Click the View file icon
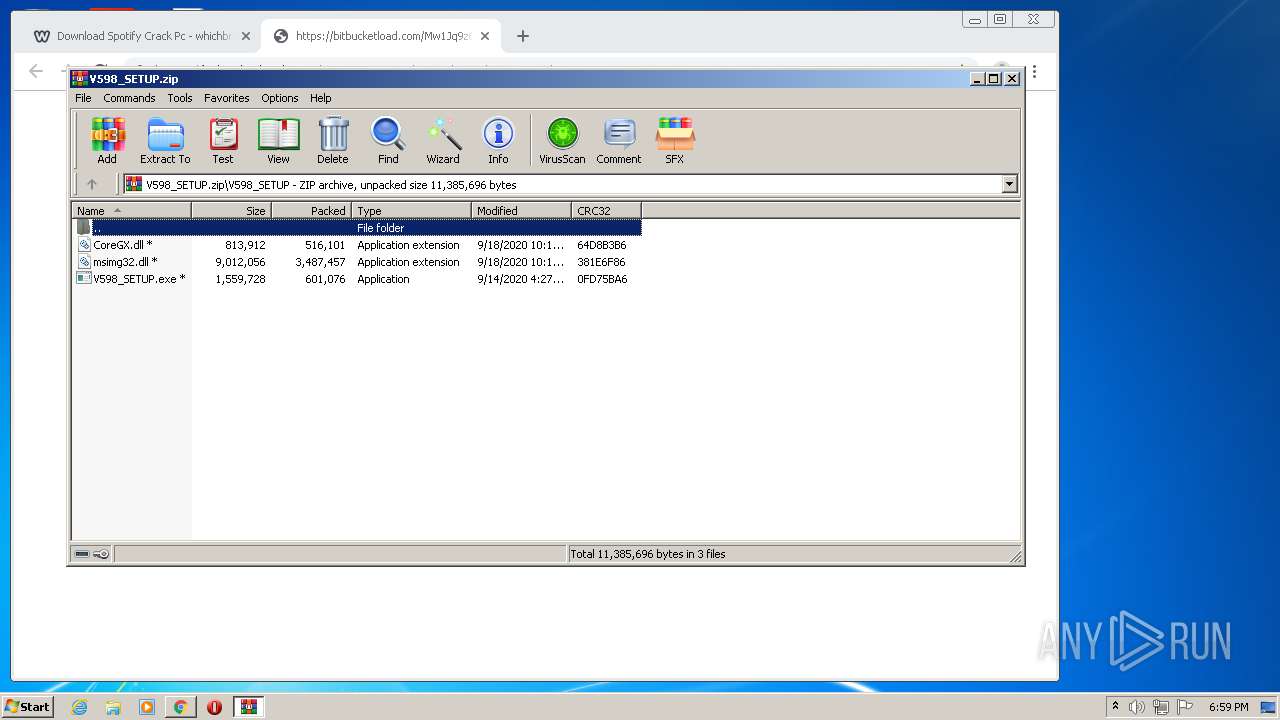Image resolution: width=1280 pixels, height=720 pixels. click(278, 141)
